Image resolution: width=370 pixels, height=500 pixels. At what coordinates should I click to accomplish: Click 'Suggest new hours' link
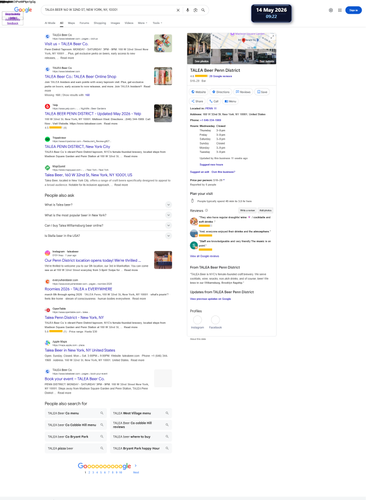(x=211, y=164)
